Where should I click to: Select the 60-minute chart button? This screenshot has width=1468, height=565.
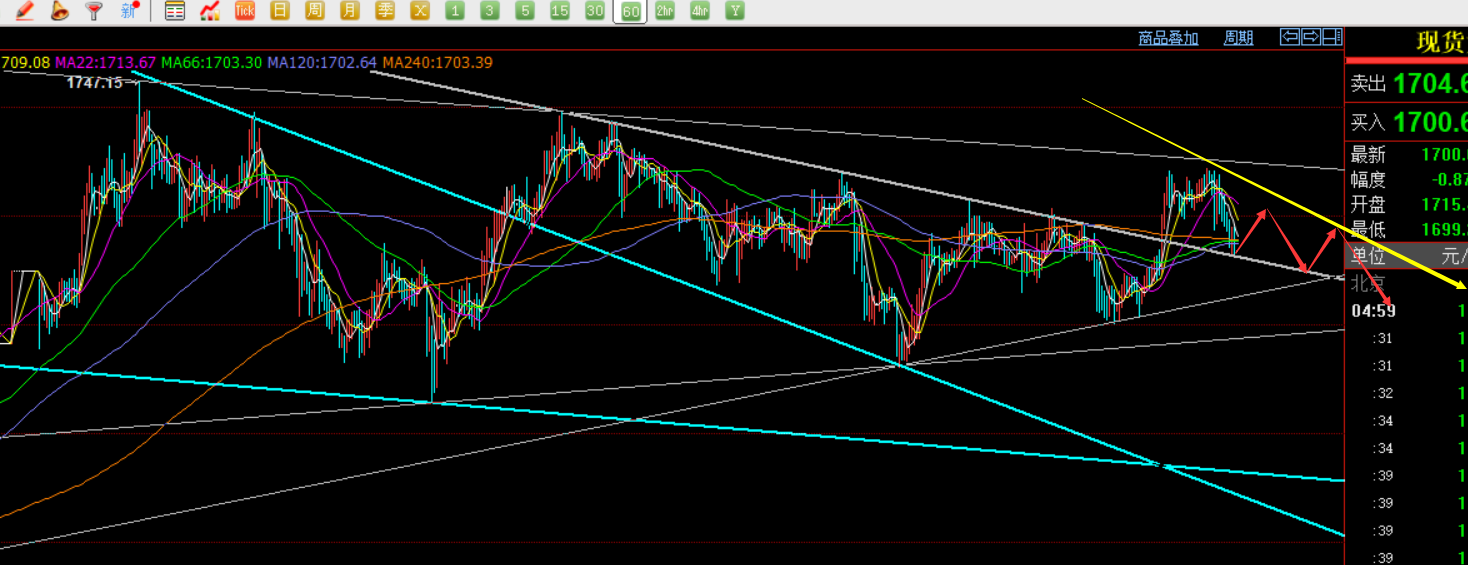(630, 11)
